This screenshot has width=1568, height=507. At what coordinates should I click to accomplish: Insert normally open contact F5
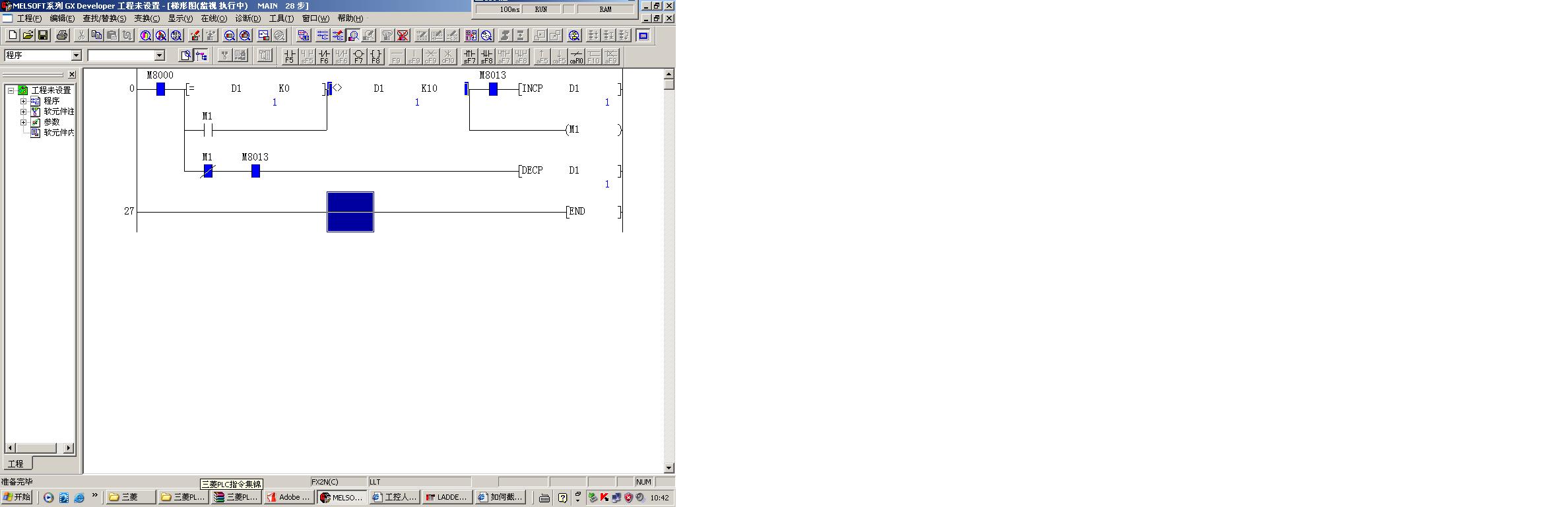(x=289, y=56)
